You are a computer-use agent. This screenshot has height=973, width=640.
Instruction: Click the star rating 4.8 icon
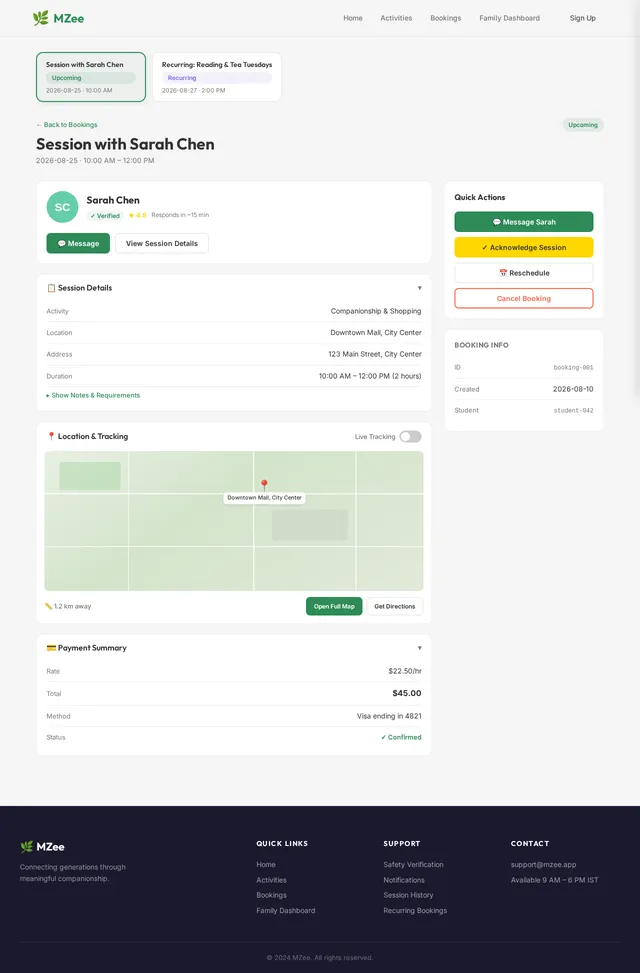coord(132,215)
